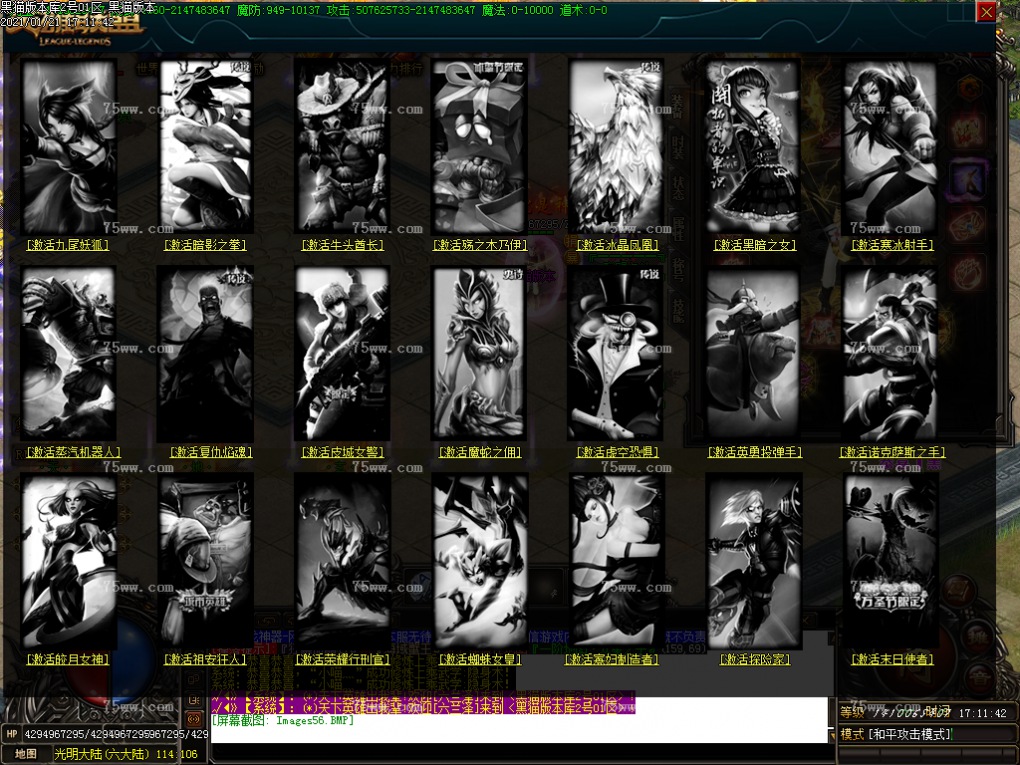The width and height of the screenshot is (1020, 765).
Task: Select the 激活皎月女神 link
Action: tap(68, 659)
